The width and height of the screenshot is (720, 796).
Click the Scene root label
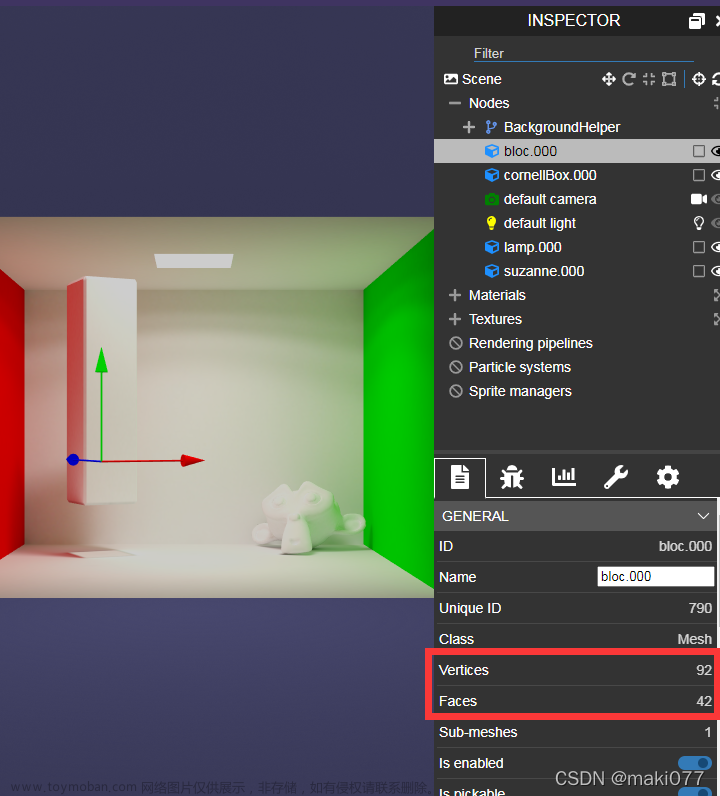pyautogui.click(x=481, y=79)
